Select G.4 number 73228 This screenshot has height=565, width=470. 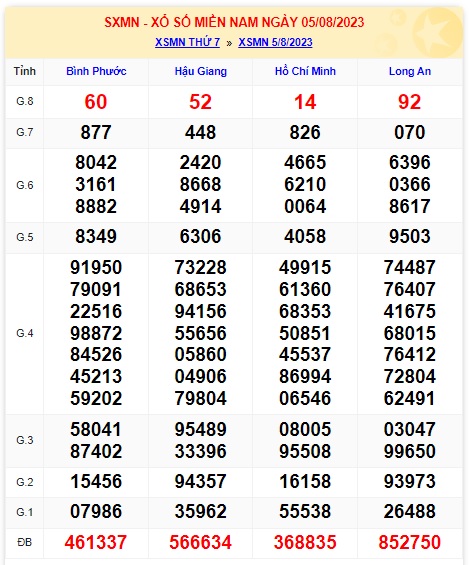click(x=200, y=267)
